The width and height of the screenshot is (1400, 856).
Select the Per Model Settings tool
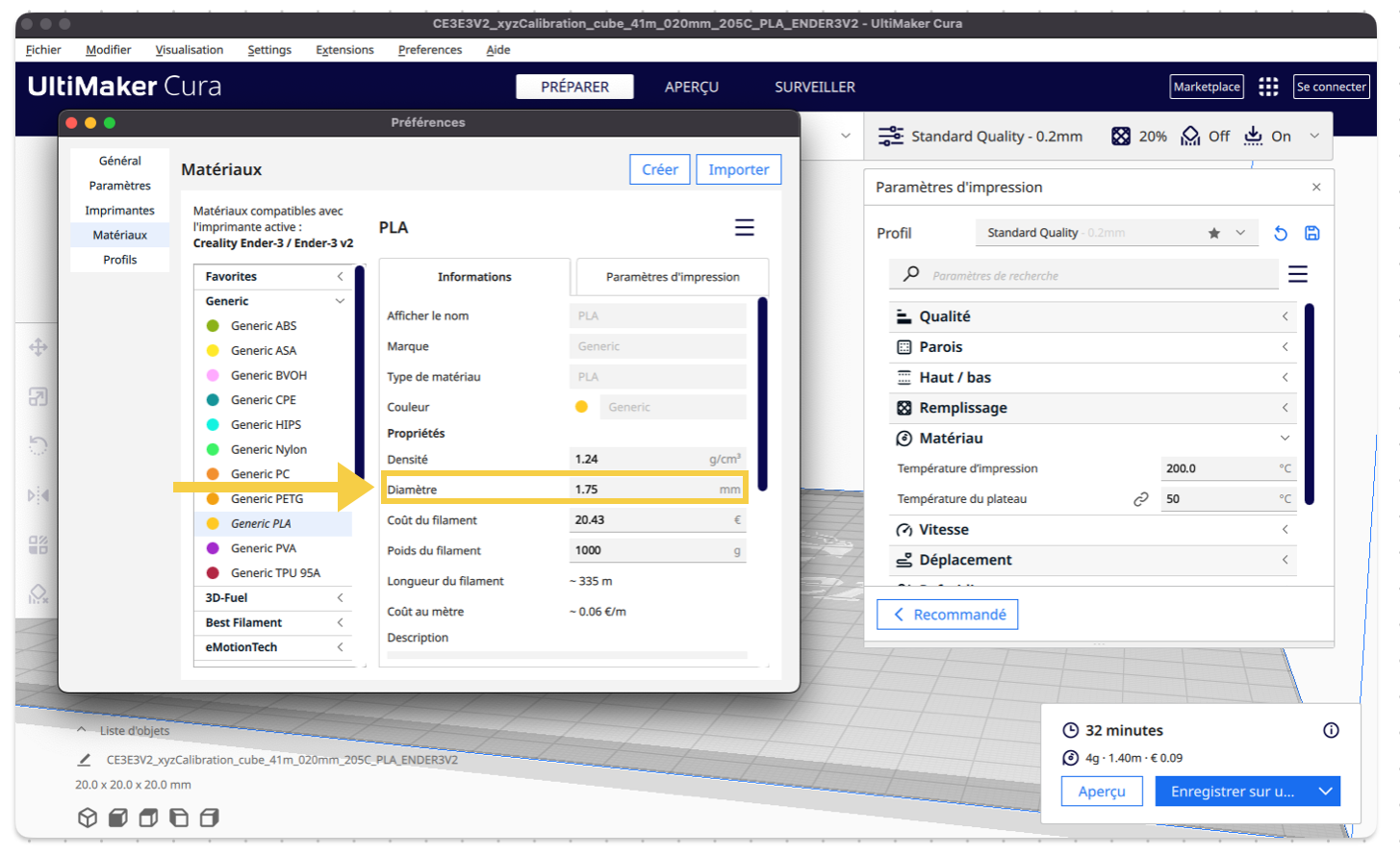pos(38,545)
